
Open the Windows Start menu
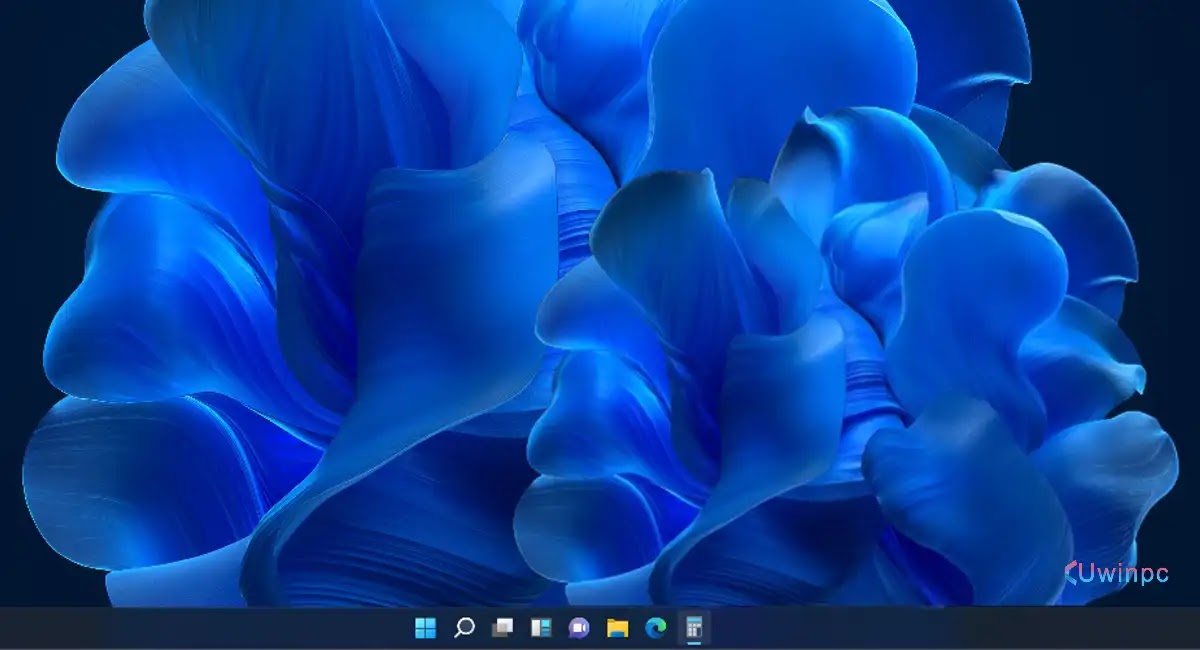click(425, 628)
